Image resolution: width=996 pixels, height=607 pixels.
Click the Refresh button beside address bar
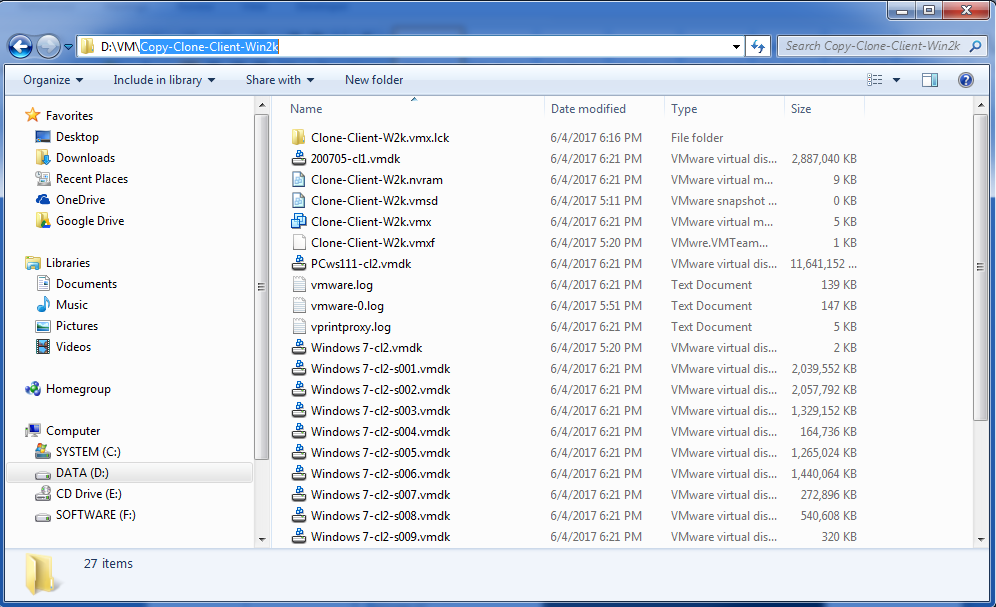click(x=758, y=46)
